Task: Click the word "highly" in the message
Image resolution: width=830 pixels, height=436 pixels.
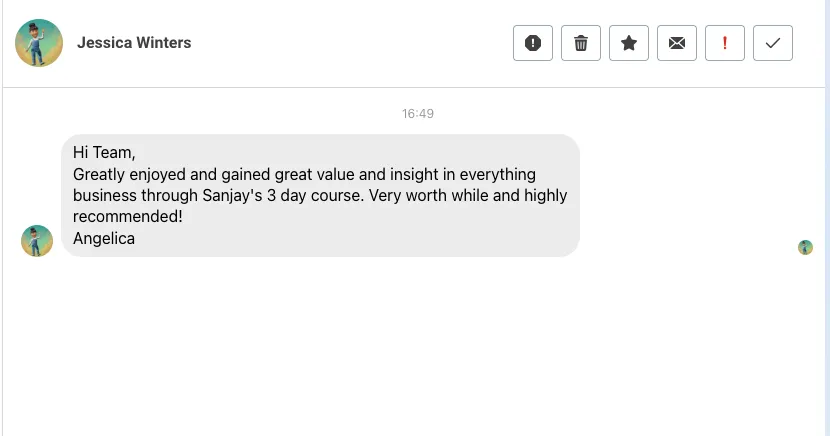Action: click(546, 195)
